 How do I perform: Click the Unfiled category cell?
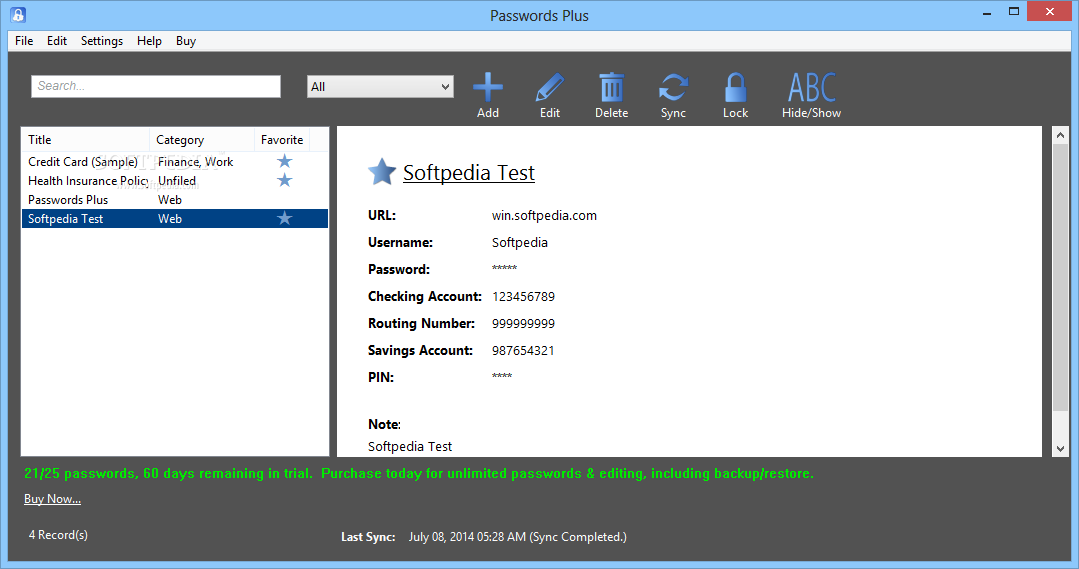tap(177, 180)
